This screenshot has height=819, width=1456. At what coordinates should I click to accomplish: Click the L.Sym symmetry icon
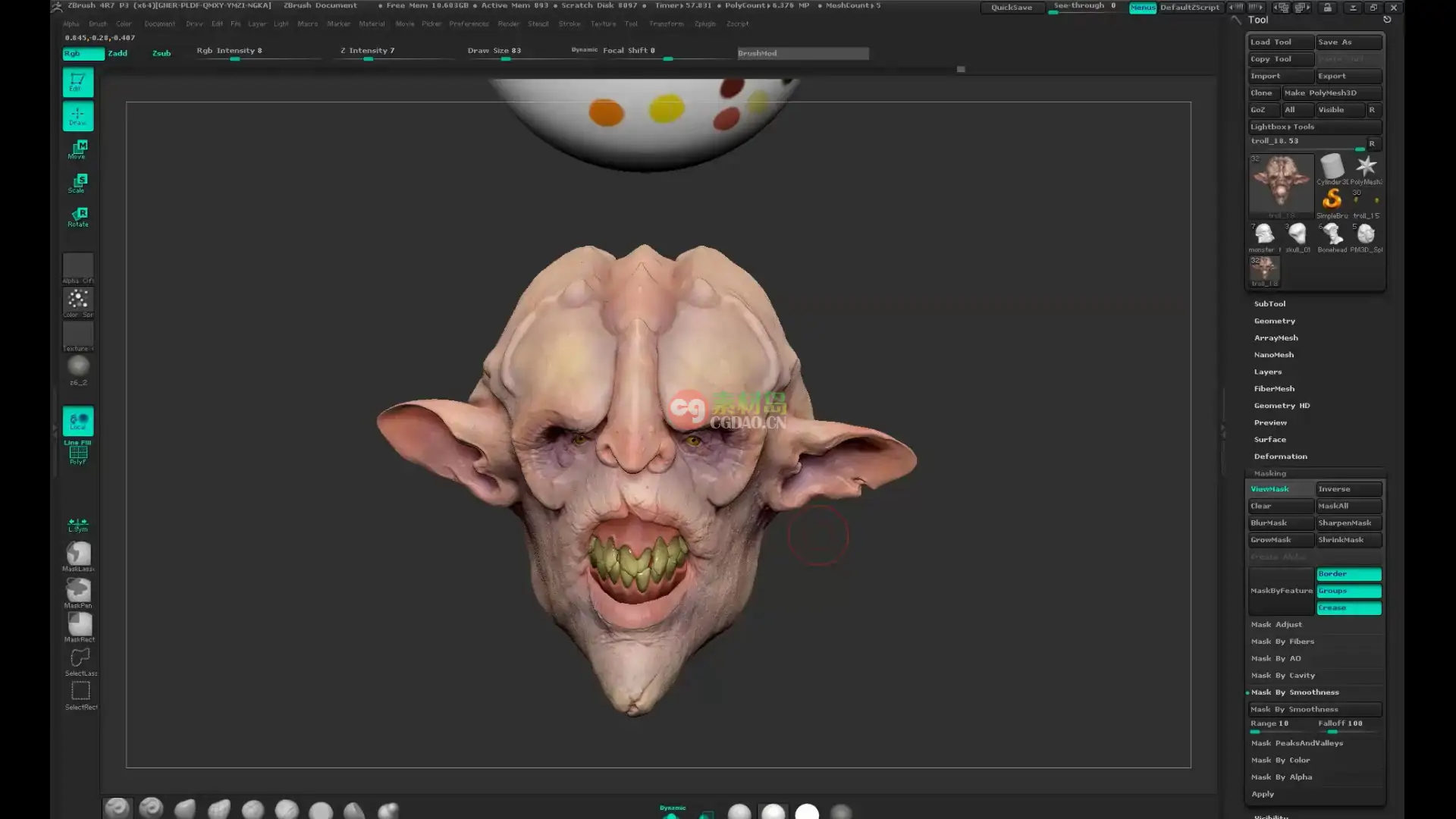click(78, 525)
